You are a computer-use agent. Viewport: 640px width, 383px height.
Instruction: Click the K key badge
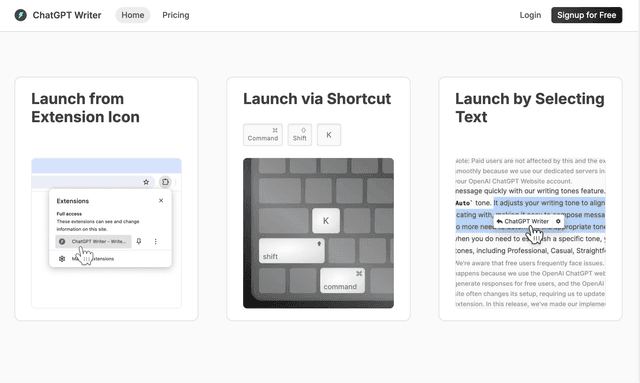329,135
